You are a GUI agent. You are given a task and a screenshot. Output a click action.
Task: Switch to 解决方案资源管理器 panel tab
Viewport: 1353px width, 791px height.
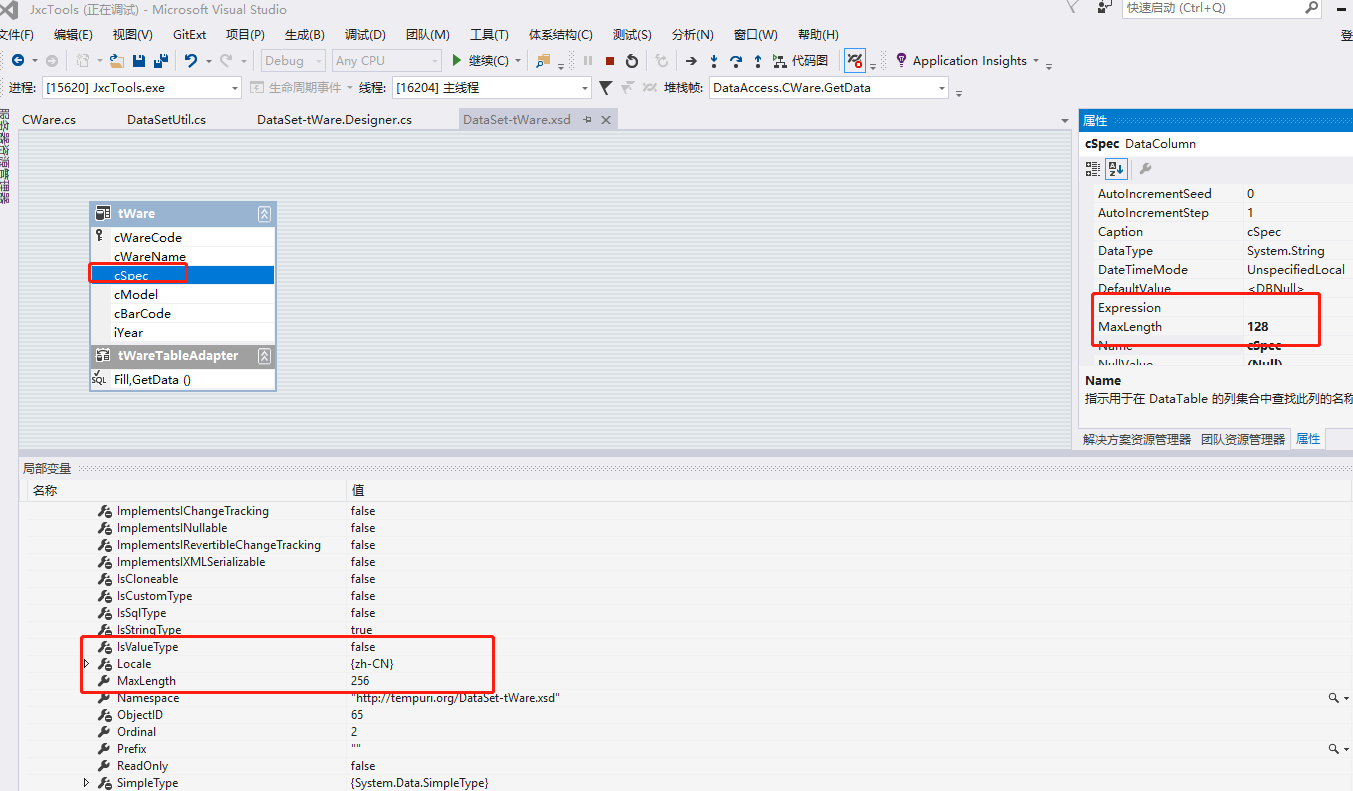click(x=1137, y=439)
